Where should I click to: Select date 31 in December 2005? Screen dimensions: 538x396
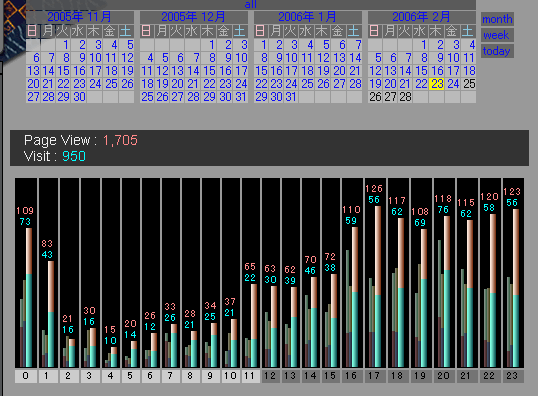tap(241, 97)
